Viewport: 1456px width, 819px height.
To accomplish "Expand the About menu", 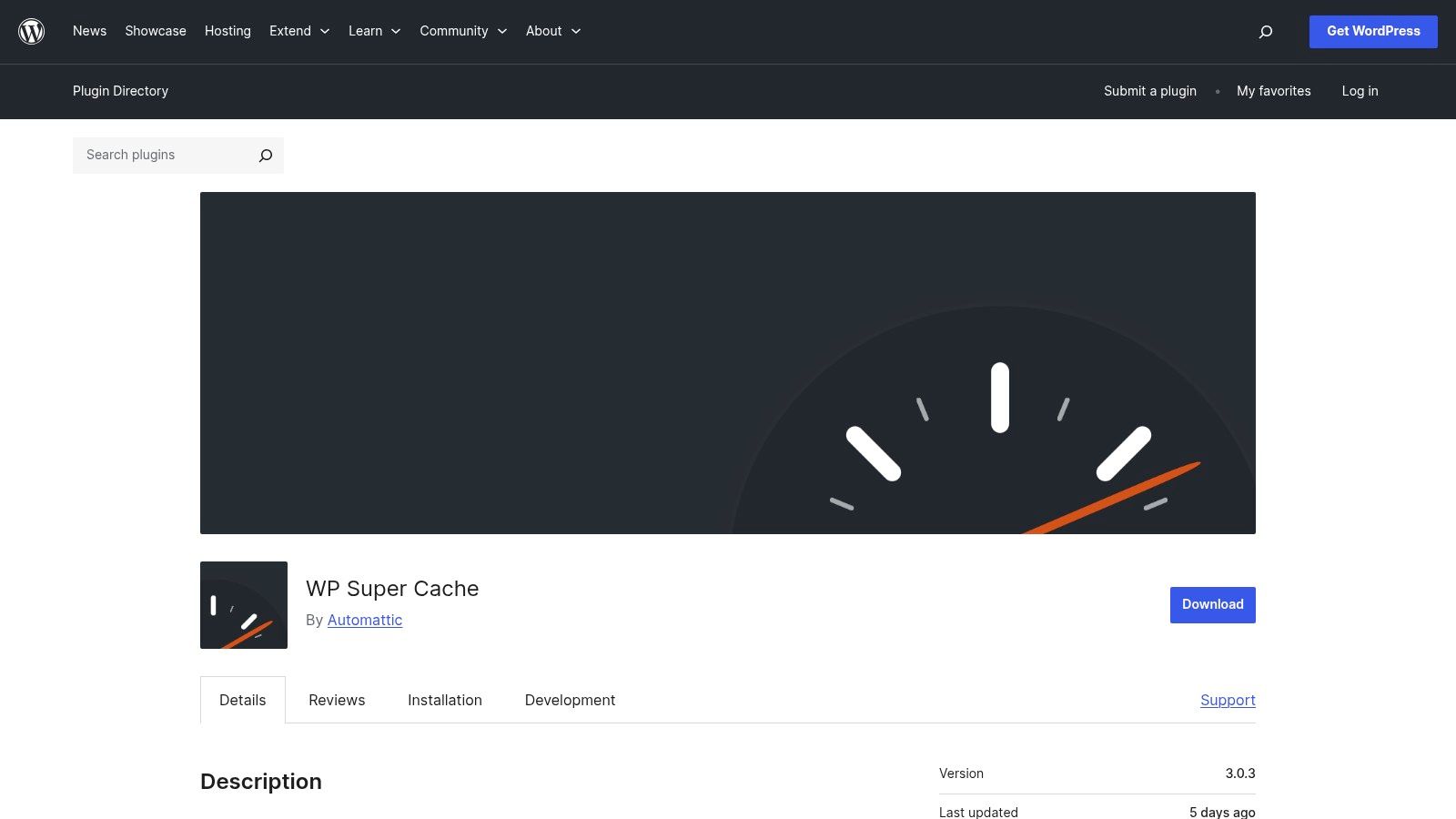I will (x=552, y=31).
